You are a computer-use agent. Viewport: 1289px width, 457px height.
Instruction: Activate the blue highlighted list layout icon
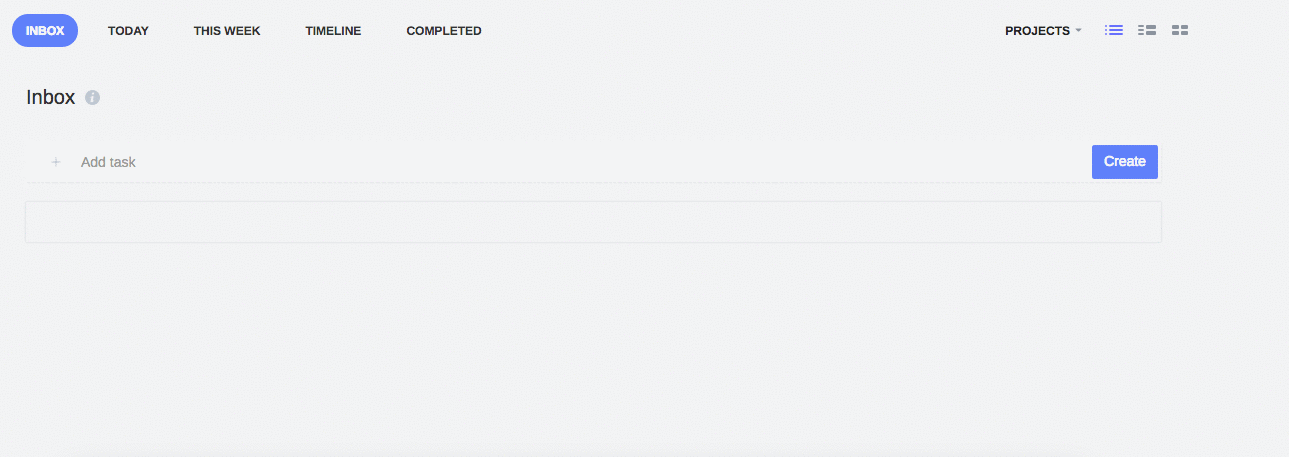[1114, 31]
